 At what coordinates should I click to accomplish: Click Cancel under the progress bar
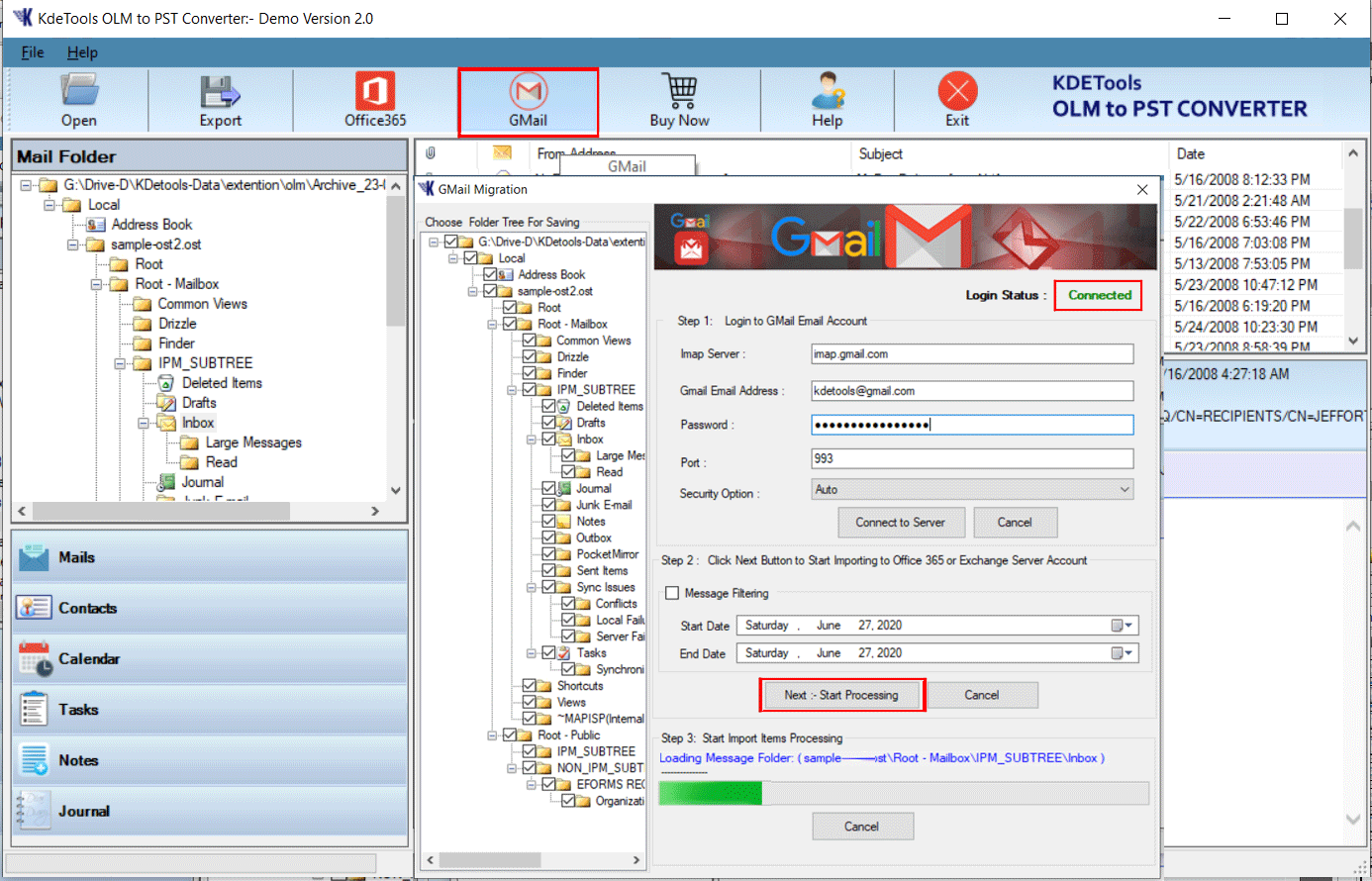[861, 827]
